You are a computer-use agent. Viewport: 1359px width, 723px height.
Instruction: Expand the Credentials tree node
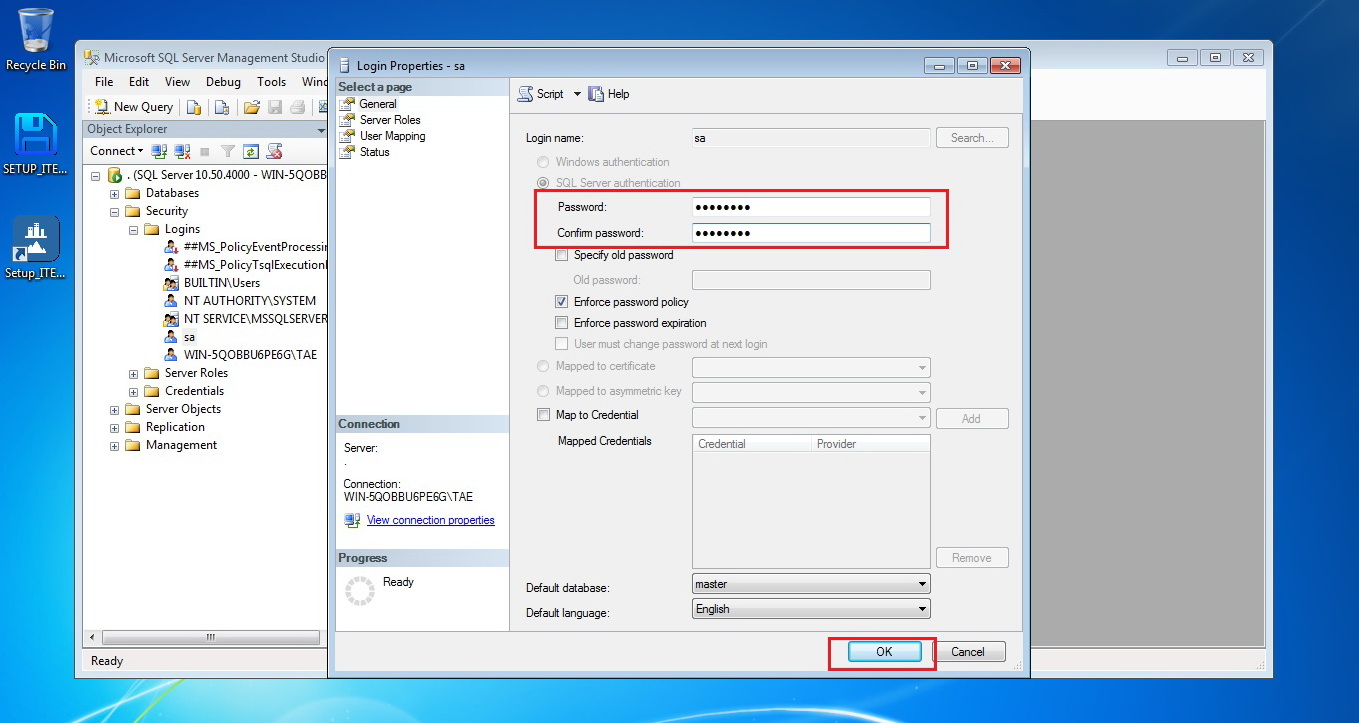point(134,392)
